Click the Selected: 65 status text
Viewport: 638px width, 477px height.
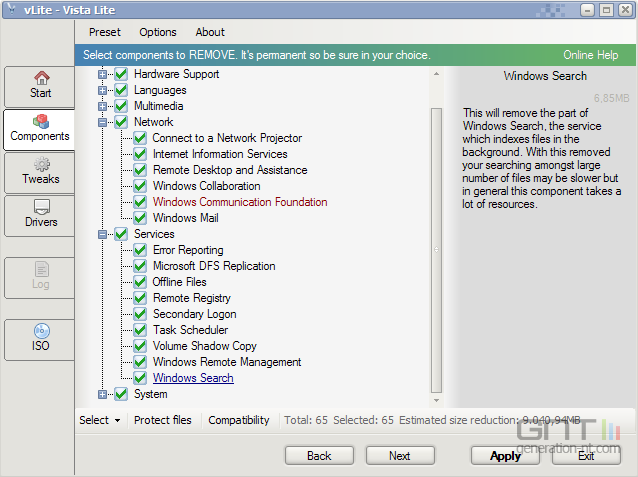363,420
